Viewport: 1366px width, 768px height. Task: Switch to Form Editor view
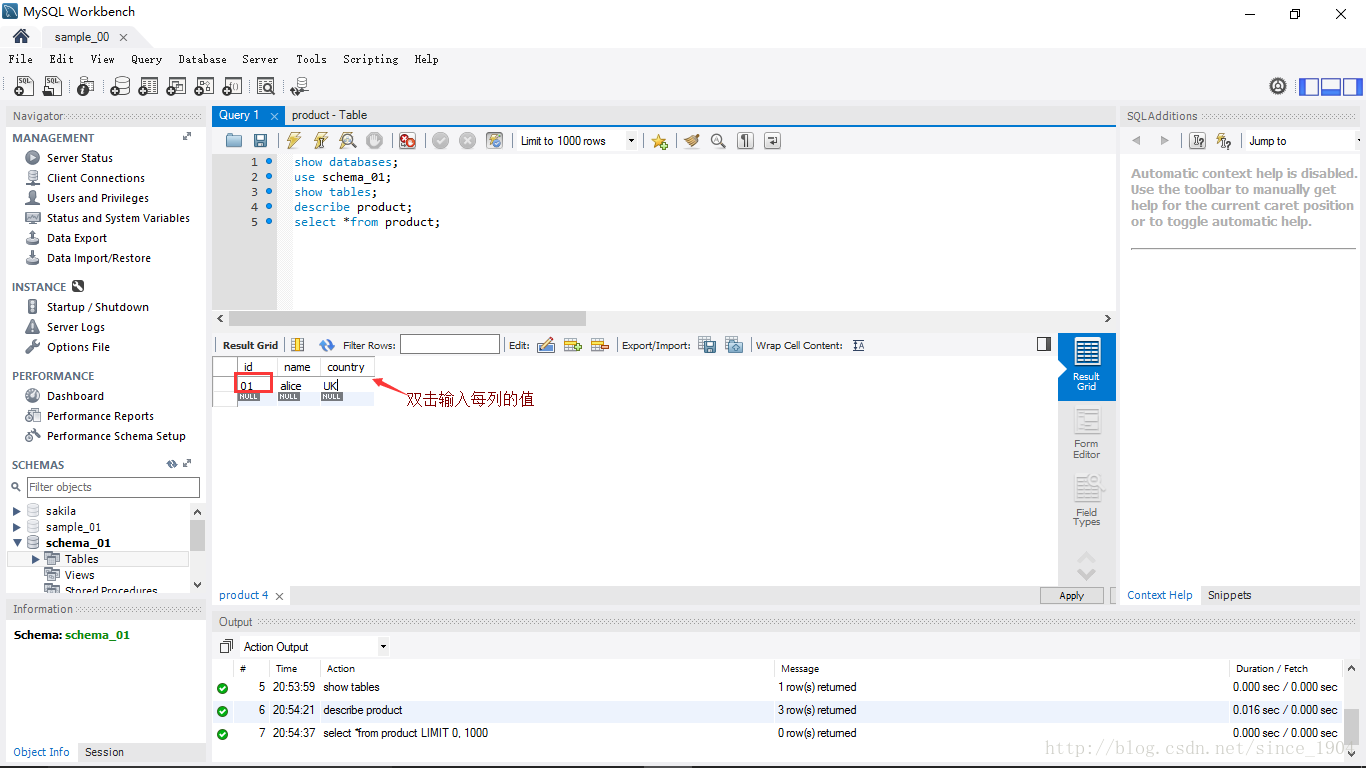[1087, 434]
